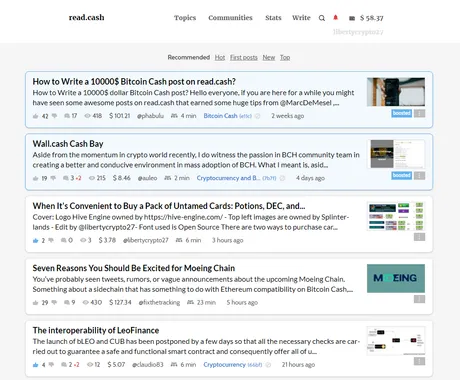Upvote the 10000$ Bitcoin Cash post
460x380 pixels.
click(36, 116)
